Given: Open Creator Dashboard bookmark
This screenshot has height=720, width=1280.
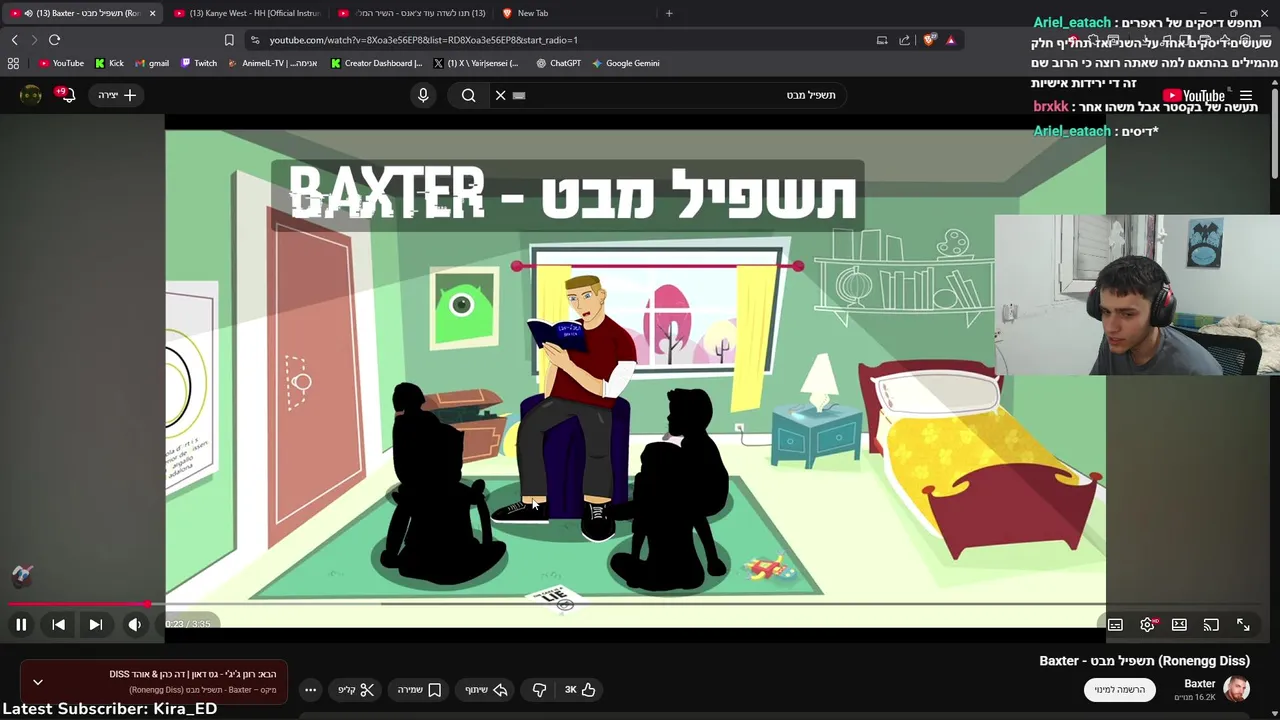Looking at the screenshot, I should click(376, 63).
